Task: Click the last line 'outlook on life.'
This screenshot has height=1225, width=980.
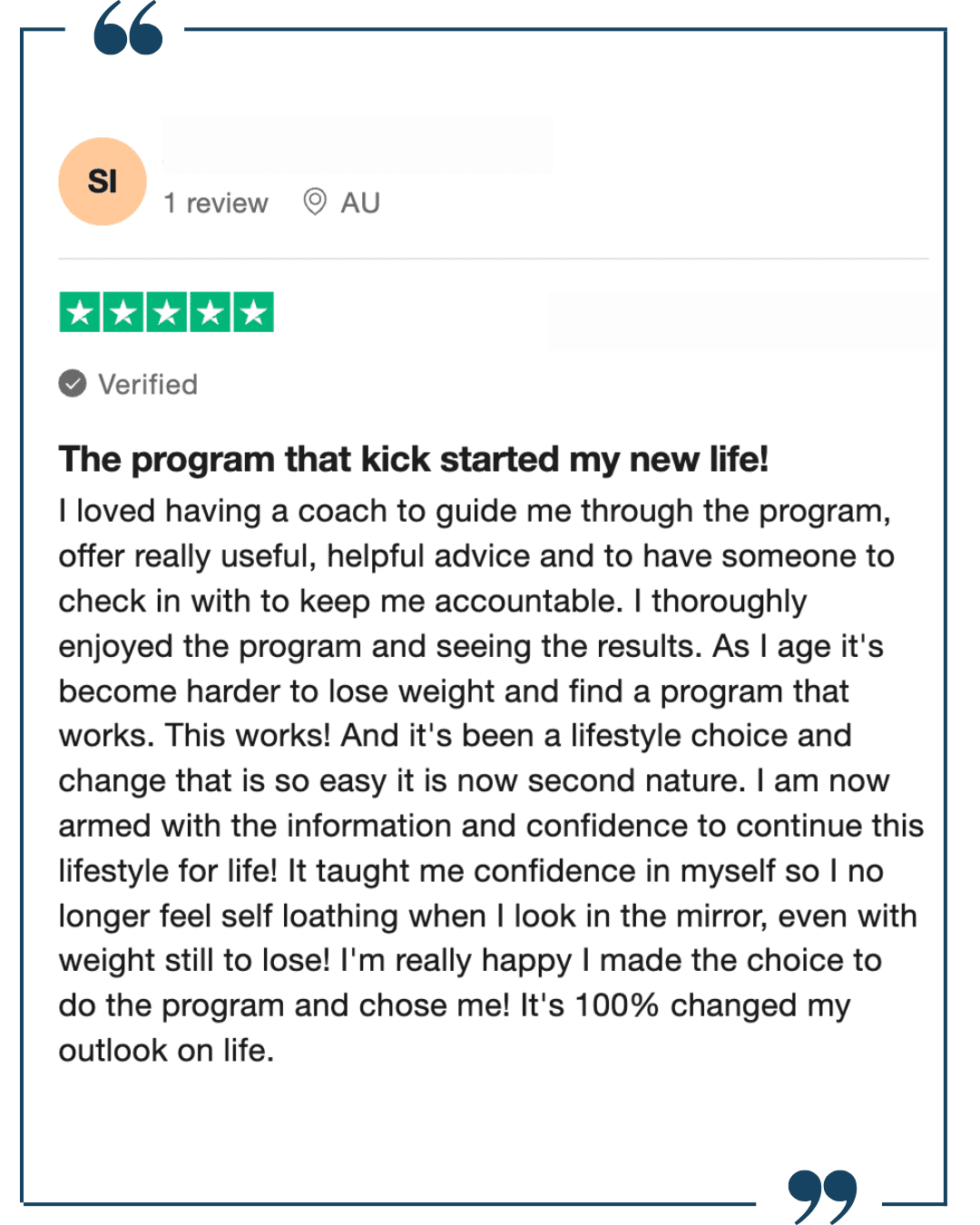Action: (x=167, y=1051)
